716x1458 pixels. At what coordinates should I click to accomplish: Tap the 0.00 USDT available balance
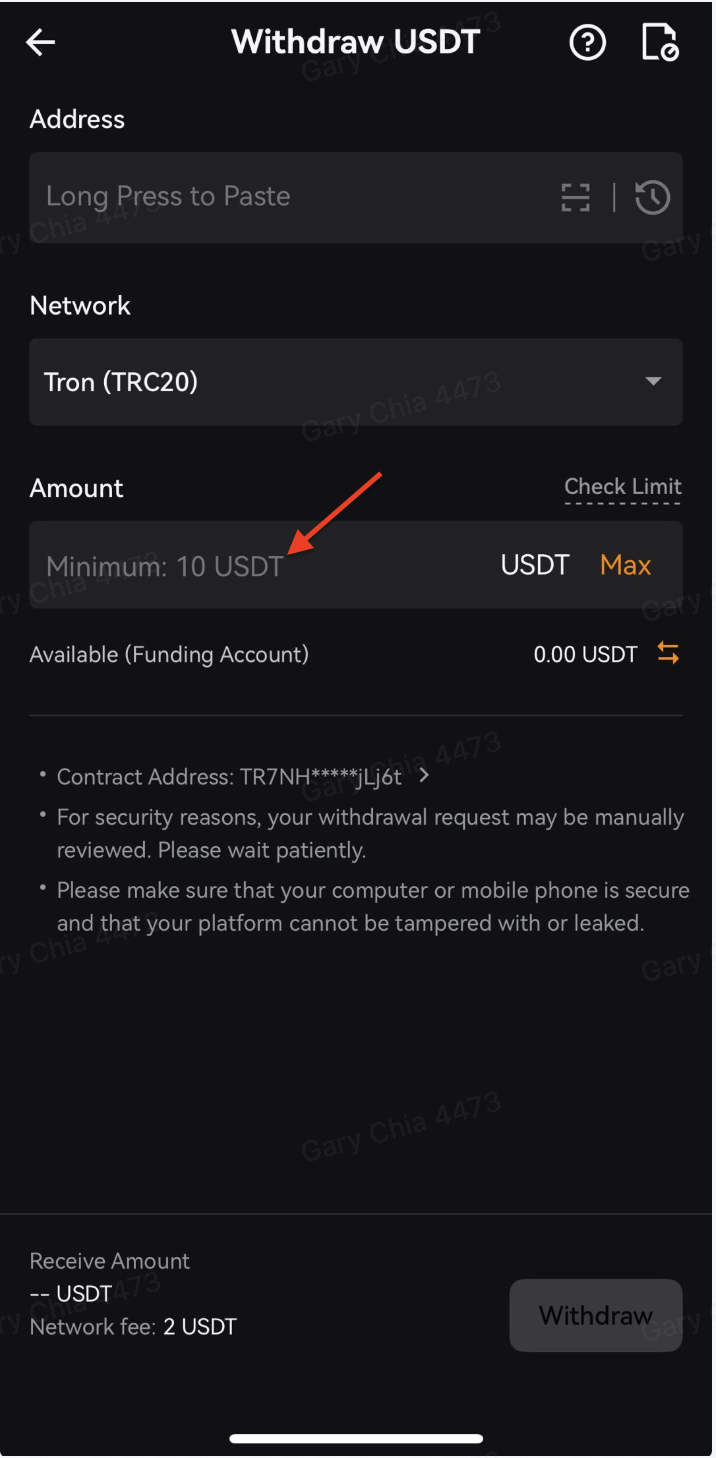(585, 655)
